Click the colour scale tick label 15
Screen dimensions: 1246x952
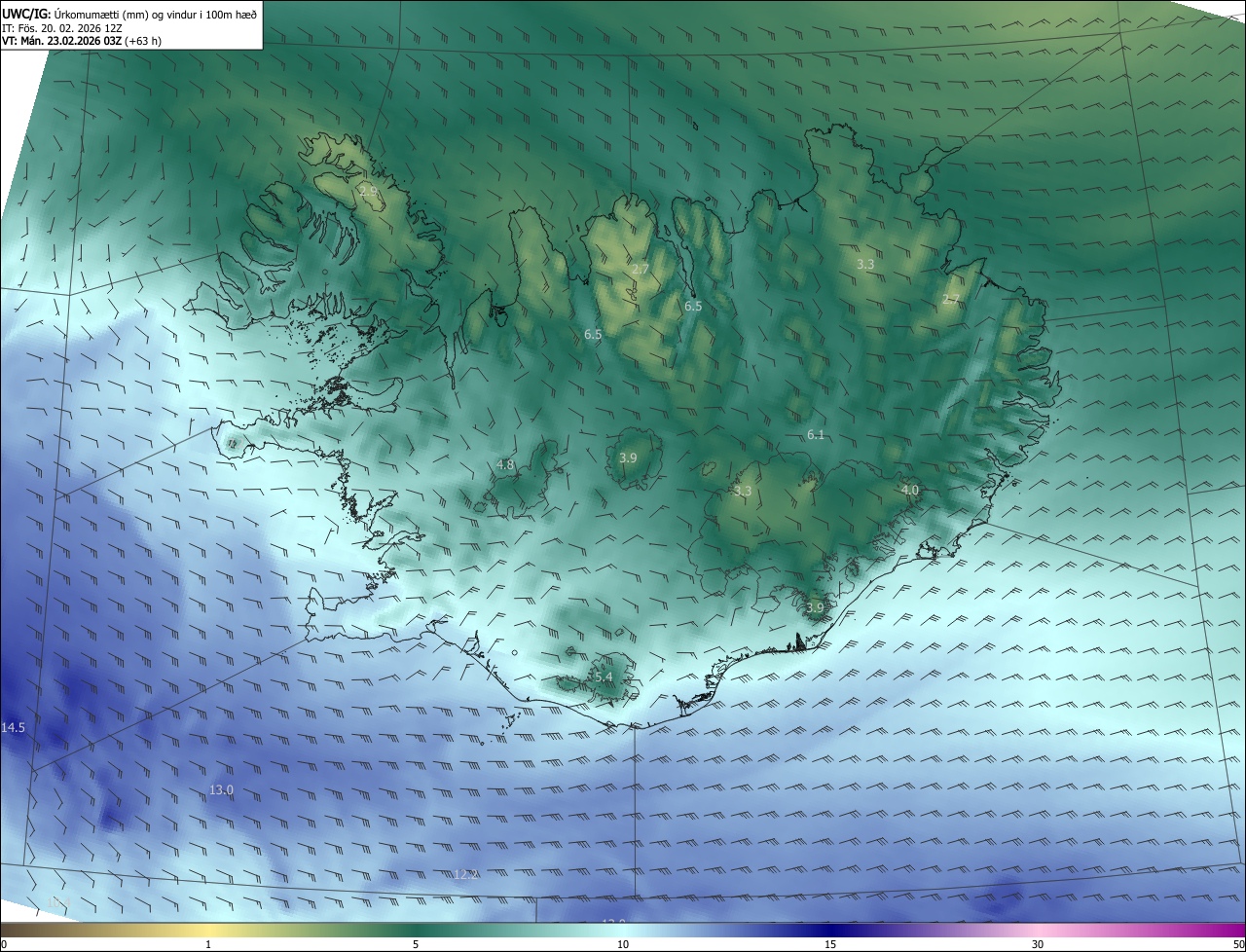(830, 944)
